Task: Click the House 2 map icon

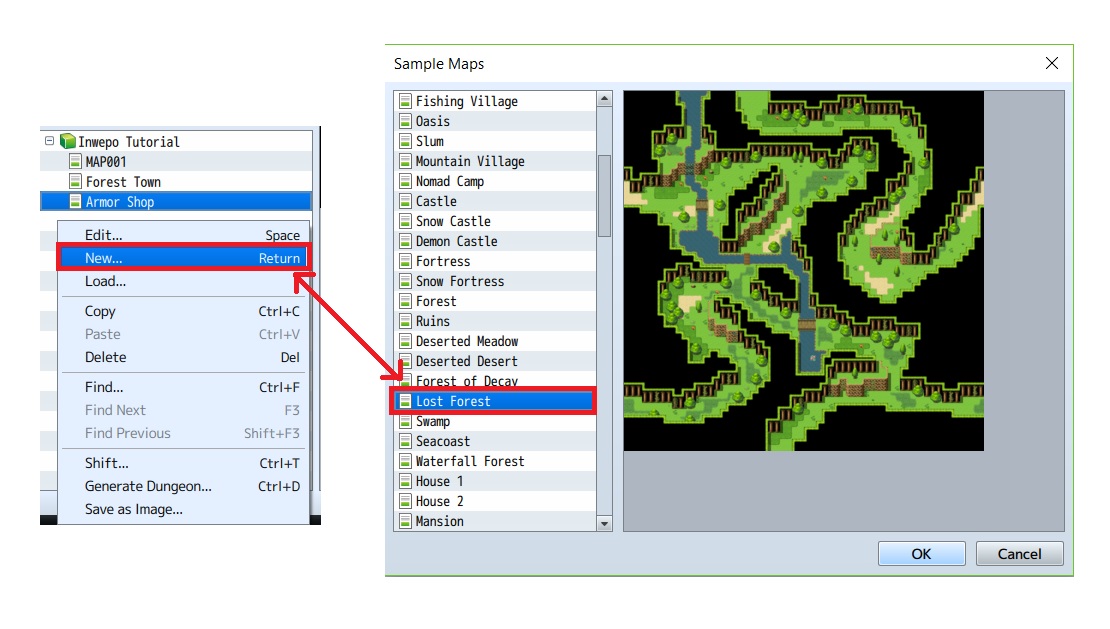Action: coord(405,501)
